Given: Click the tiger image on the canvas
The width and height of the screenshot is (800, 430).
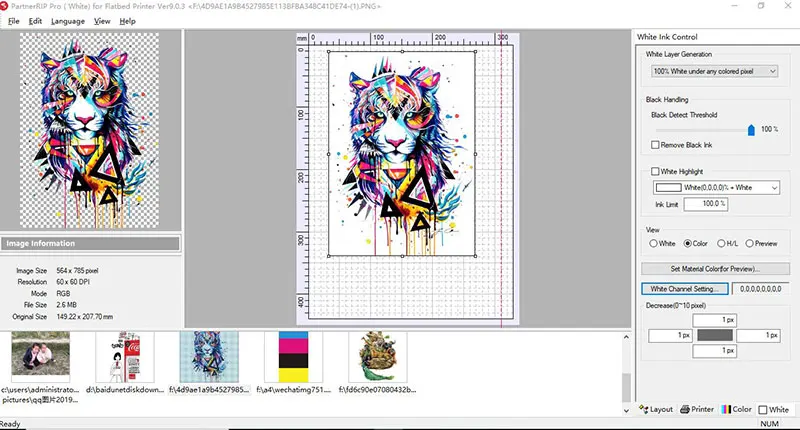Looking at the screenshot, I should (402, 153).
